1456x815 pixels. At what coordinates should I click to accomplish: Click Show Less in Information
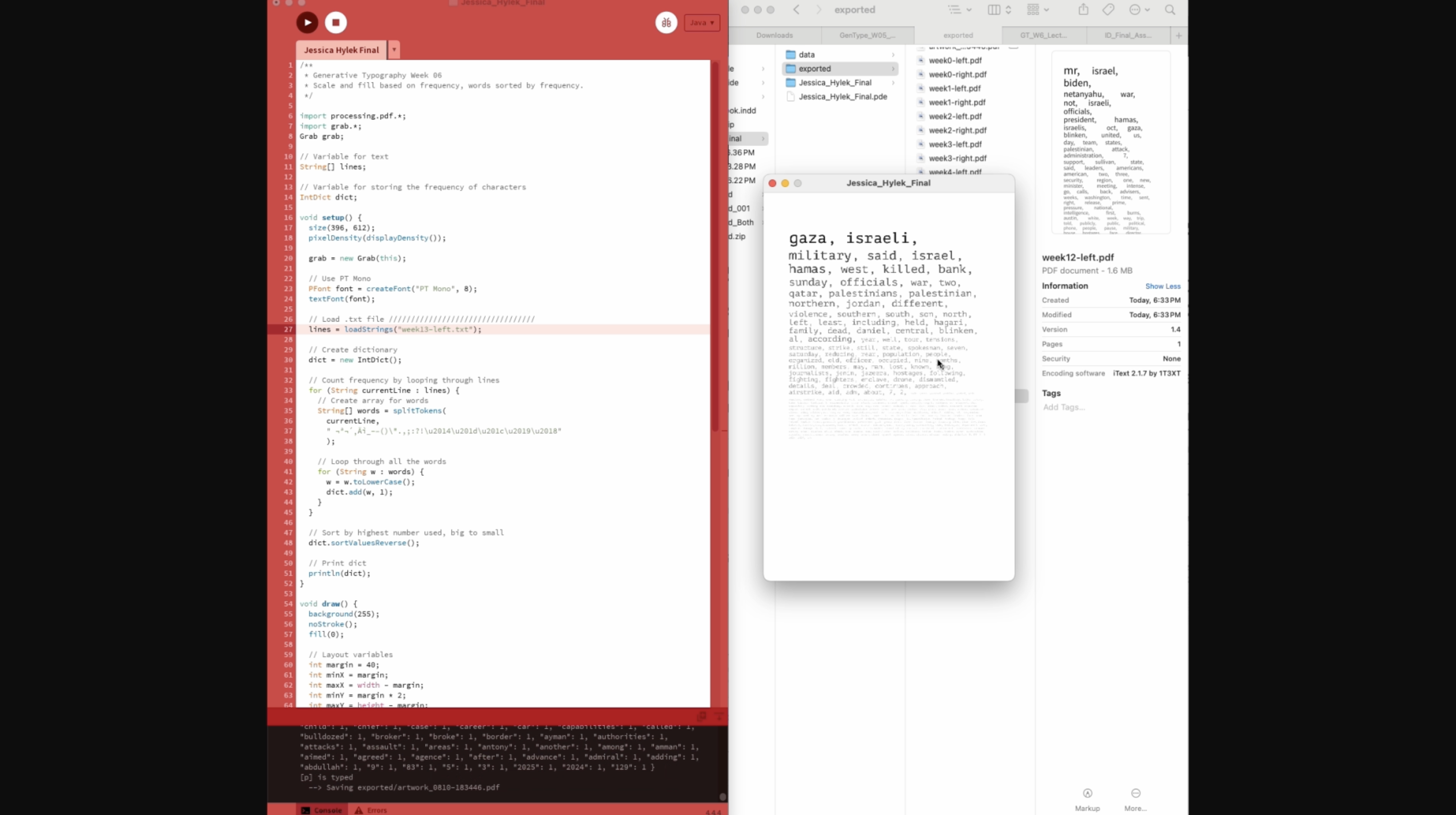click(1162, 286)
